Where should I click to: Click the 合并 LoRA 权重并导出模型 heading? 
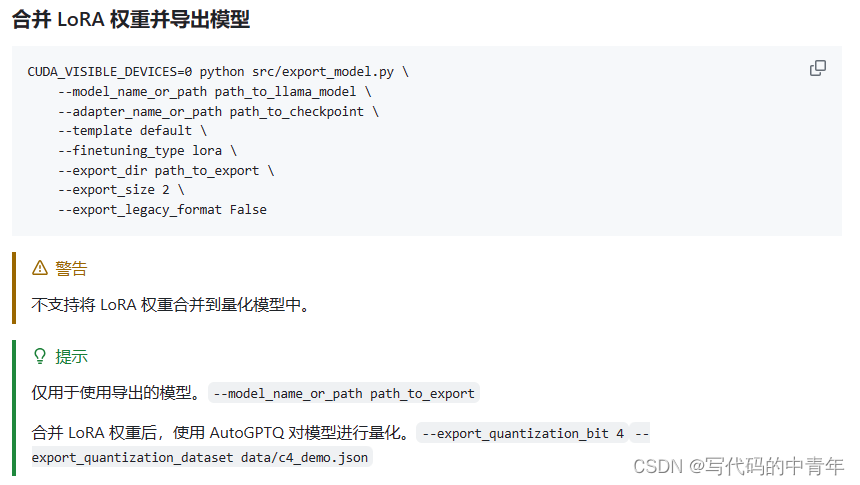click(131, 20)
